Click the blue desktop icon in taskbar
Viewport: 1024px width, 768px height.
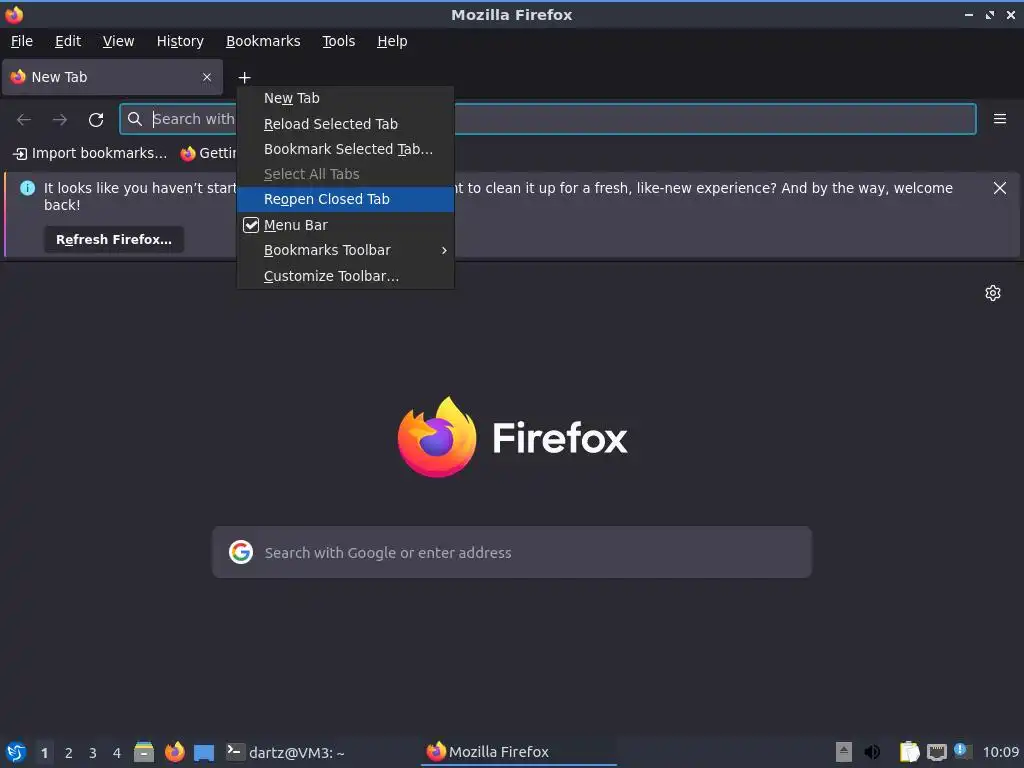click(x=204, y=753)
